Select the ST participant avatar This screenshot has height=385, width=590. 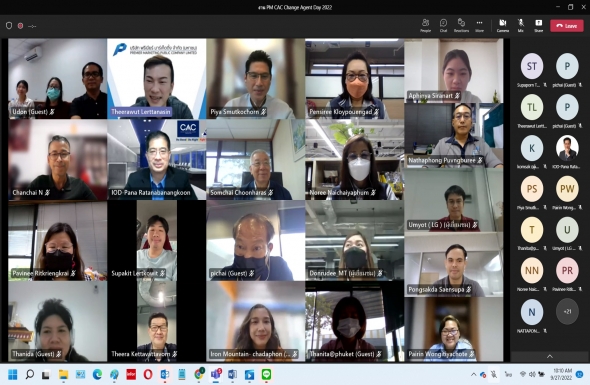pyautogui.click(x=532, y=66)
